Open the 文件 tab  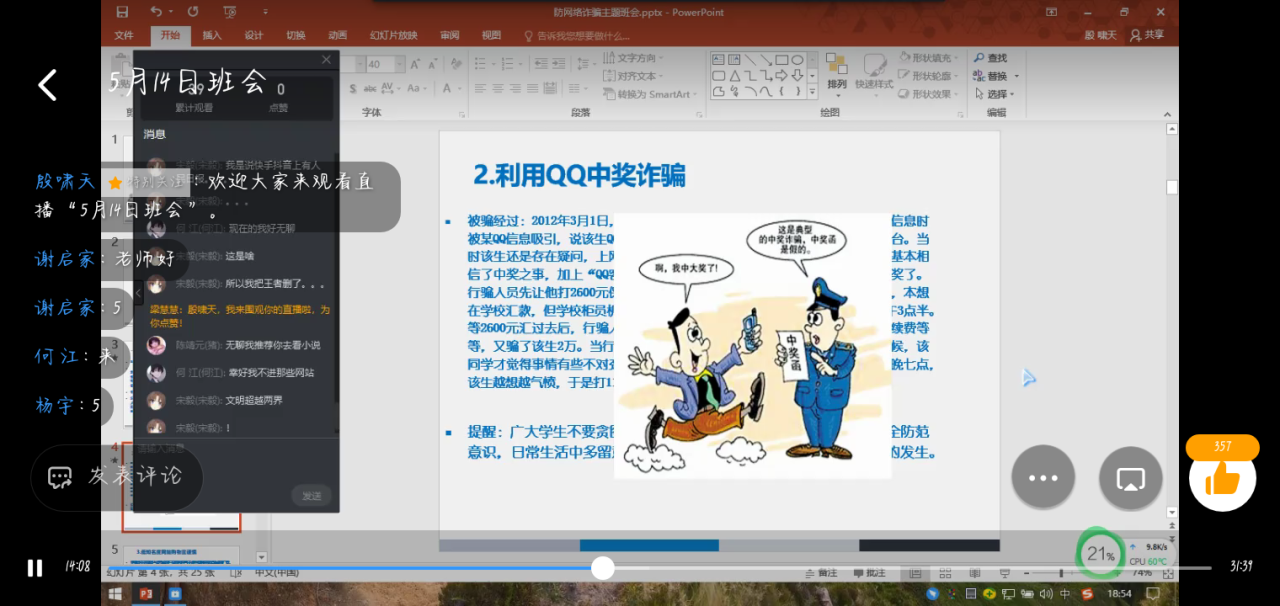click(124, 35)
